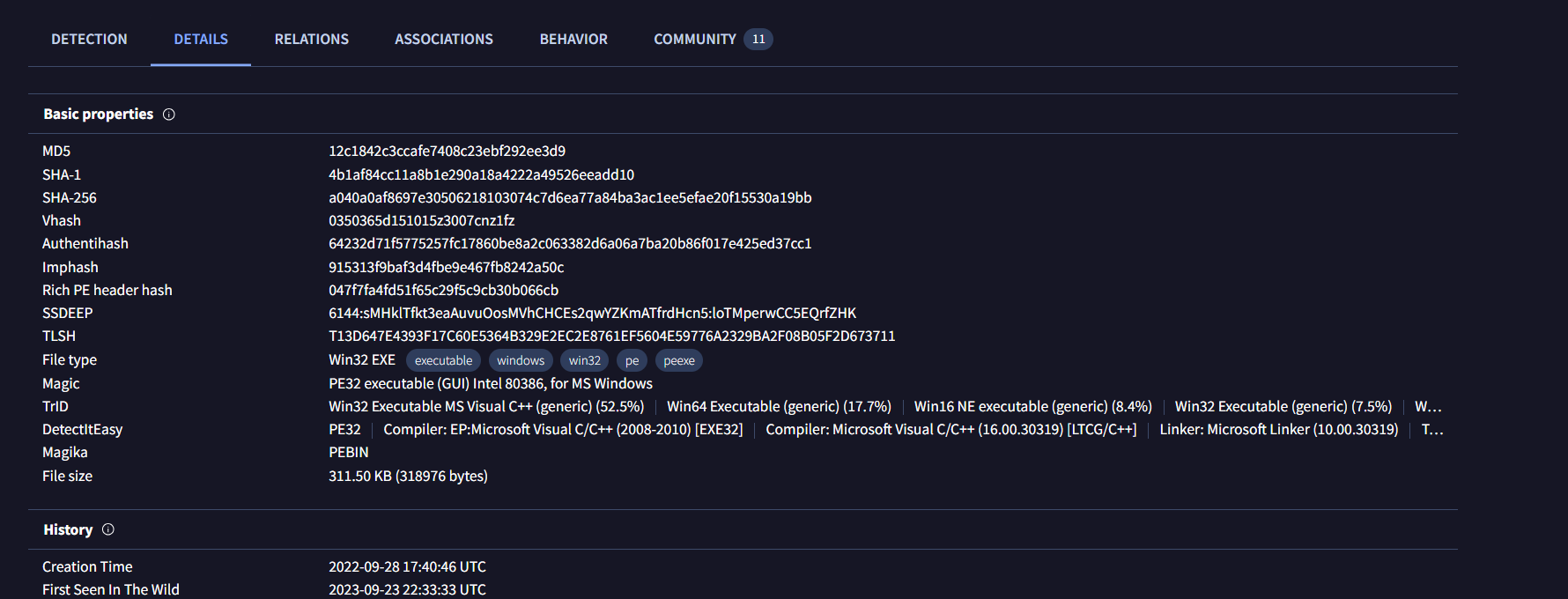
Task: Open the Detection tab
Action: pyautogui.click(x=89, y=40)
